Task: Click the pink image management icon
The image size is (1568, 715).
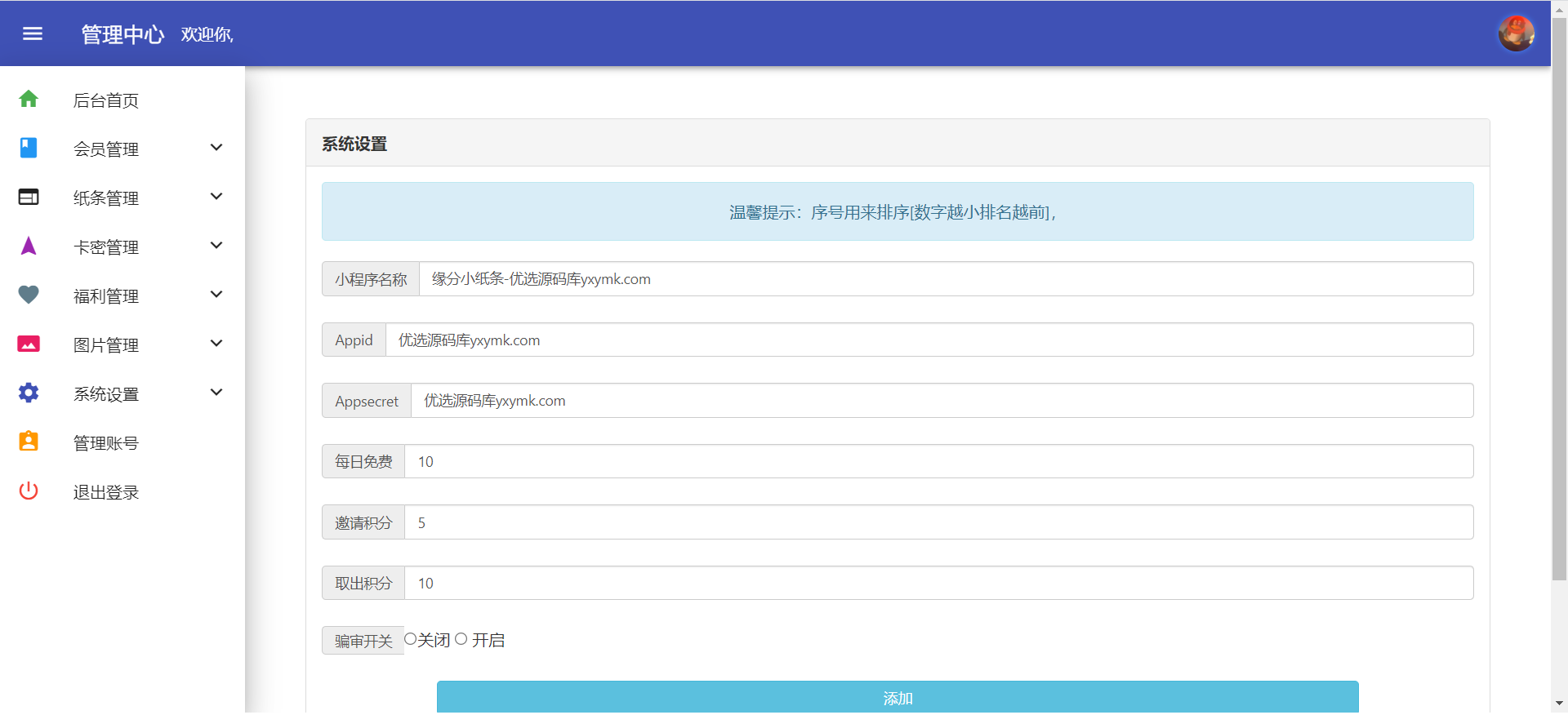Action: [x=29, y=344]
